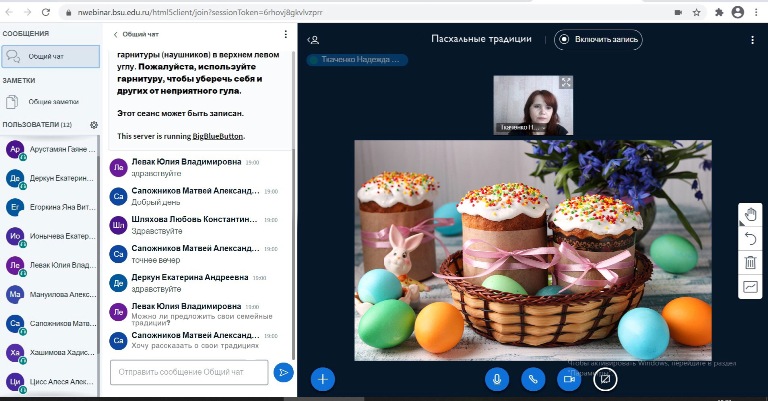Clear annotations with the trash icon
768x401 pixels.
pos(750,262)
